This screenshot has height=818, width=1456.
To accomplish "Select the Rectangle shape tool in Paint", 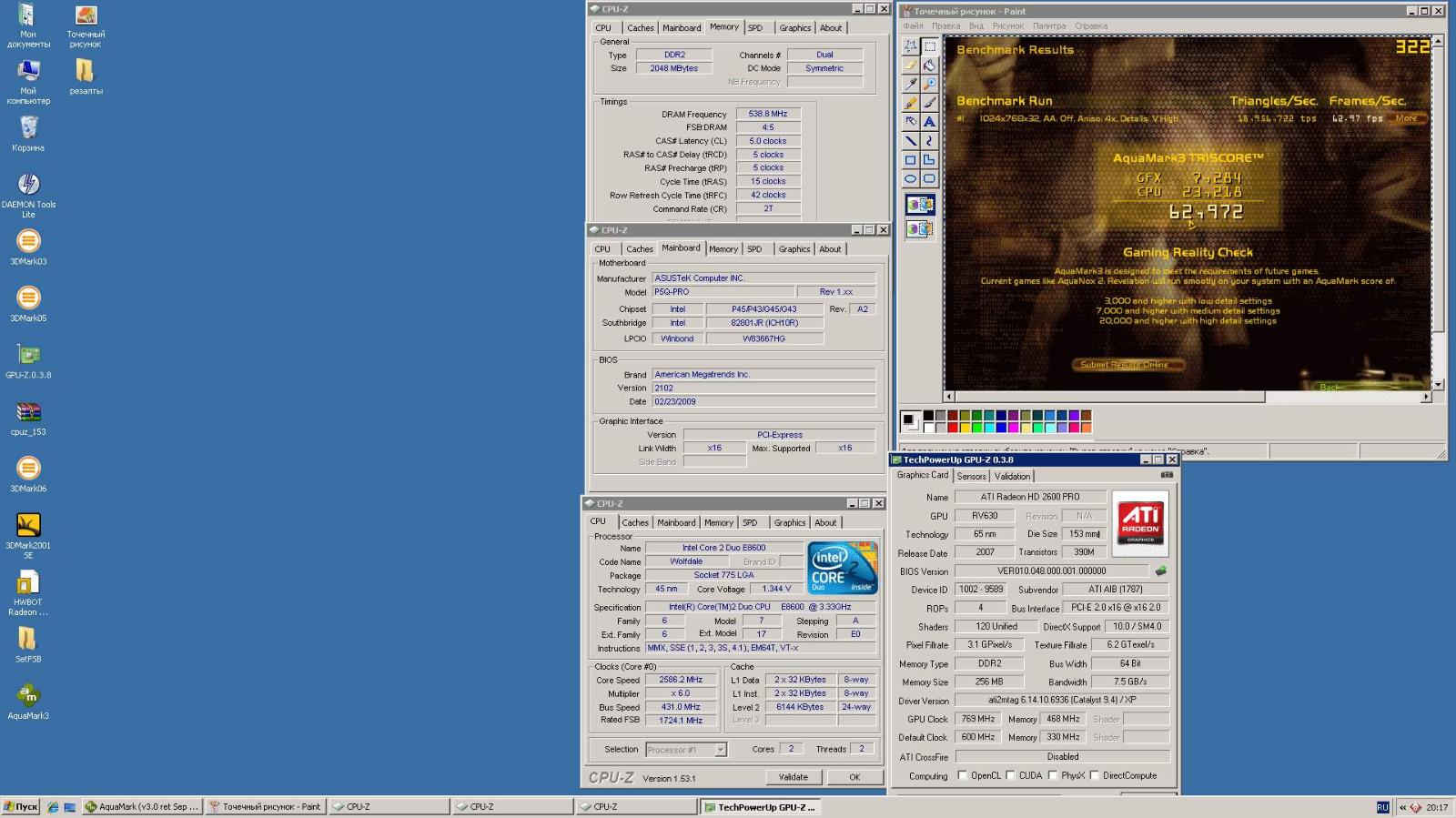I will (910, 160).
